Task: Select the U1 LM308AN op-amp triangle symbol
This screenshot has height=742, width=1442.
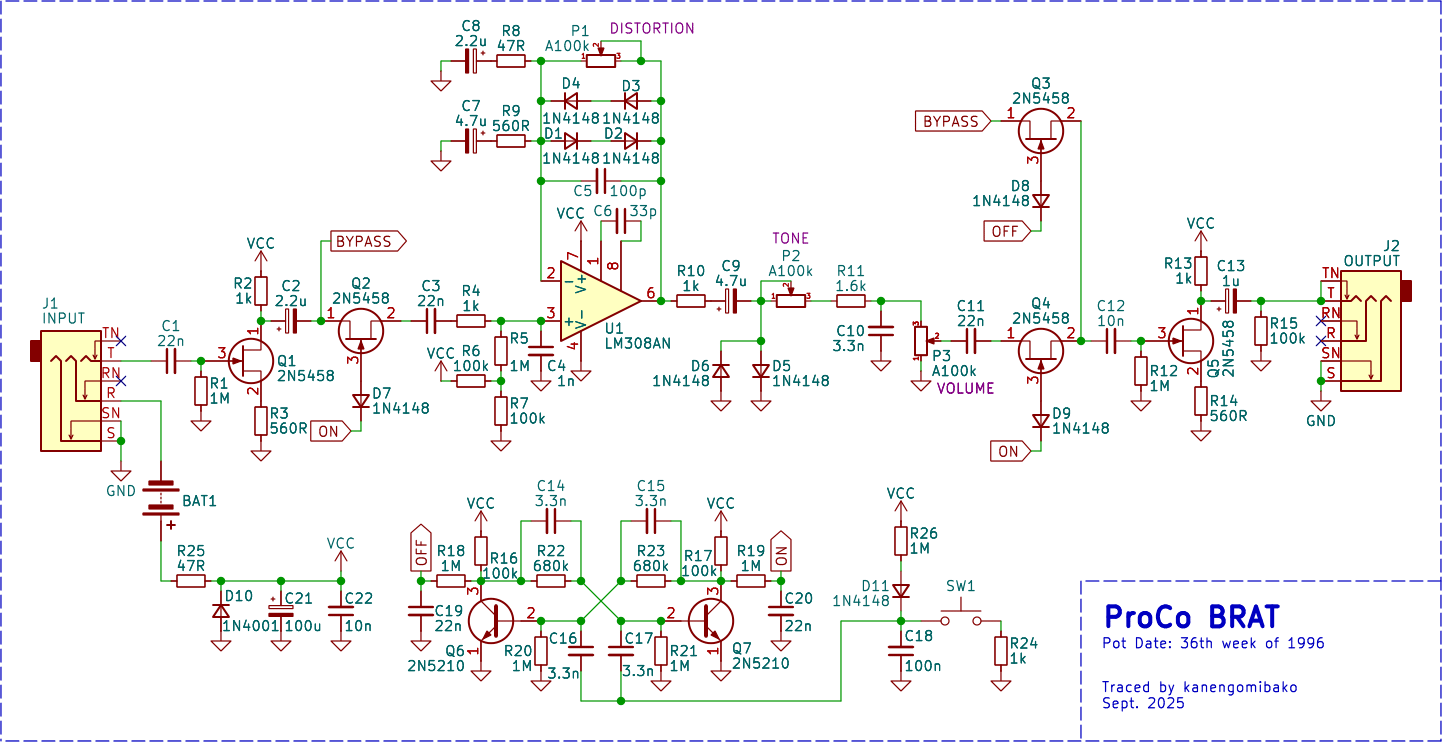Action: pyautogui.click(x=600, y=300)
